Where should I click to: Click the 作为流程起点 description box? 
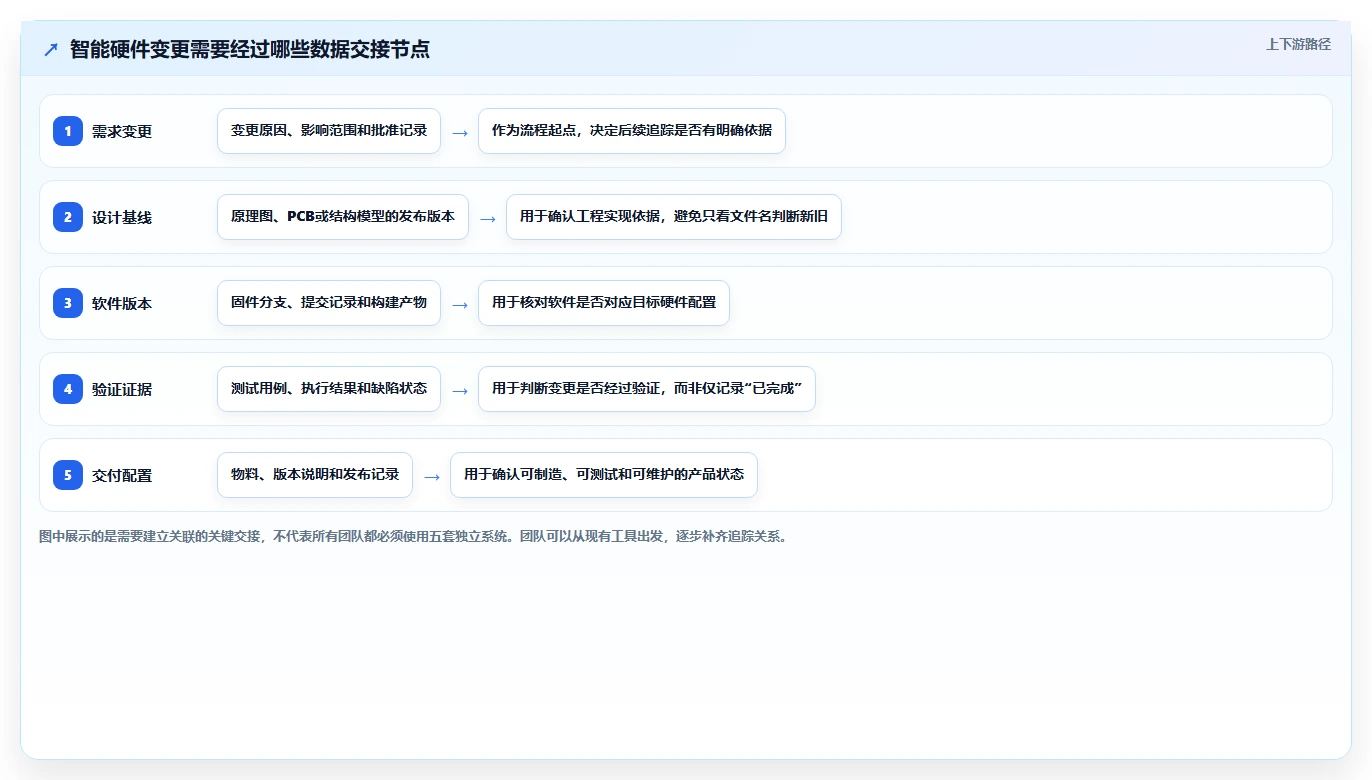click(x=632, y=131)
